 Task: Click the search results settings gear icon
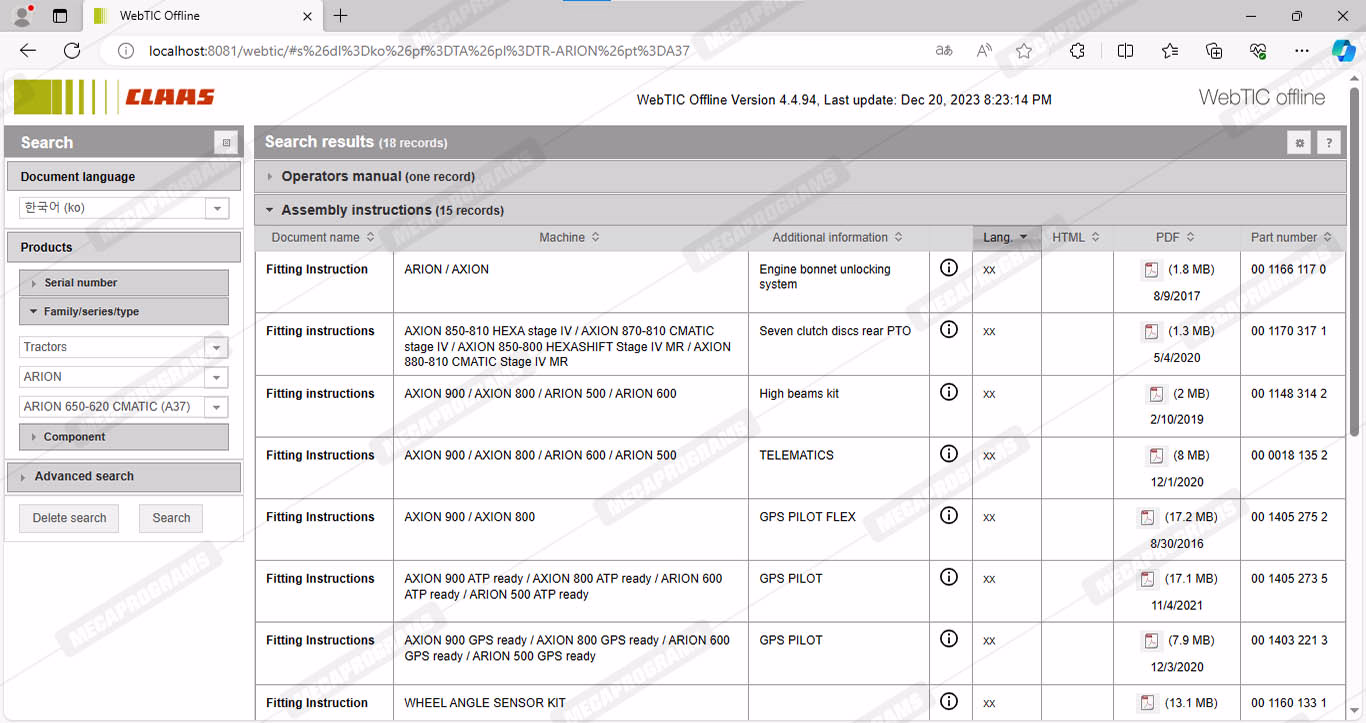(1299, 143)
